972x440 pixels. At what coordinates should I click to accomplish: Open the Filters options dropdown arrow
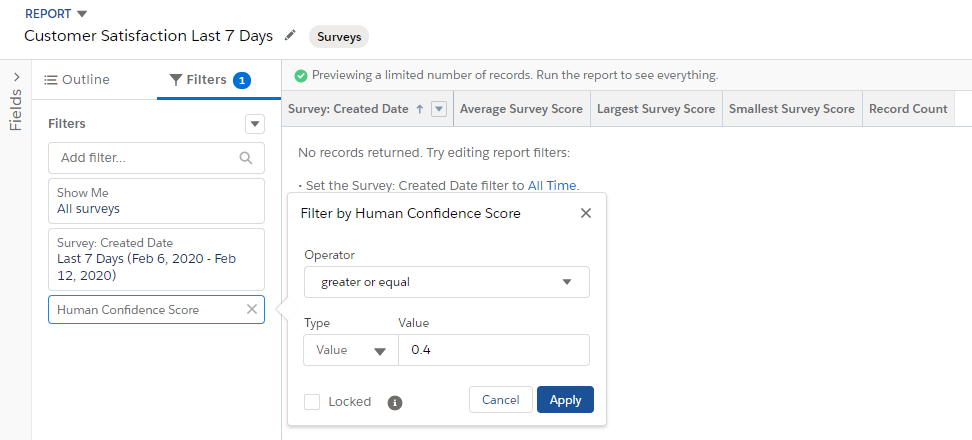(255, 124)
